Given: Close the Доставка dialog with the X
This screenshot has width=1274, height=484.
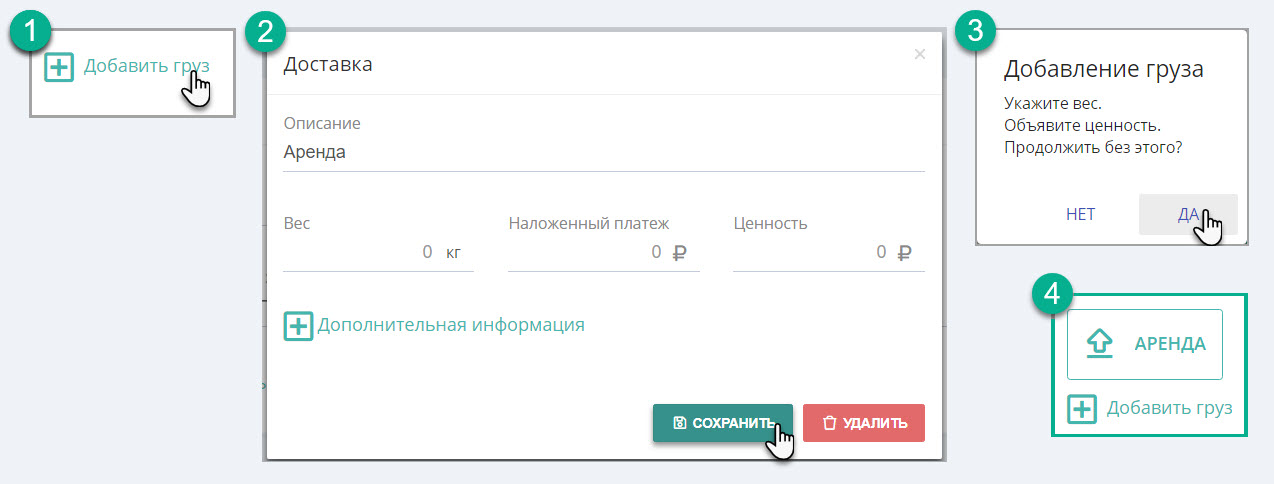Looking at the screenshot, I should (920, 55).
